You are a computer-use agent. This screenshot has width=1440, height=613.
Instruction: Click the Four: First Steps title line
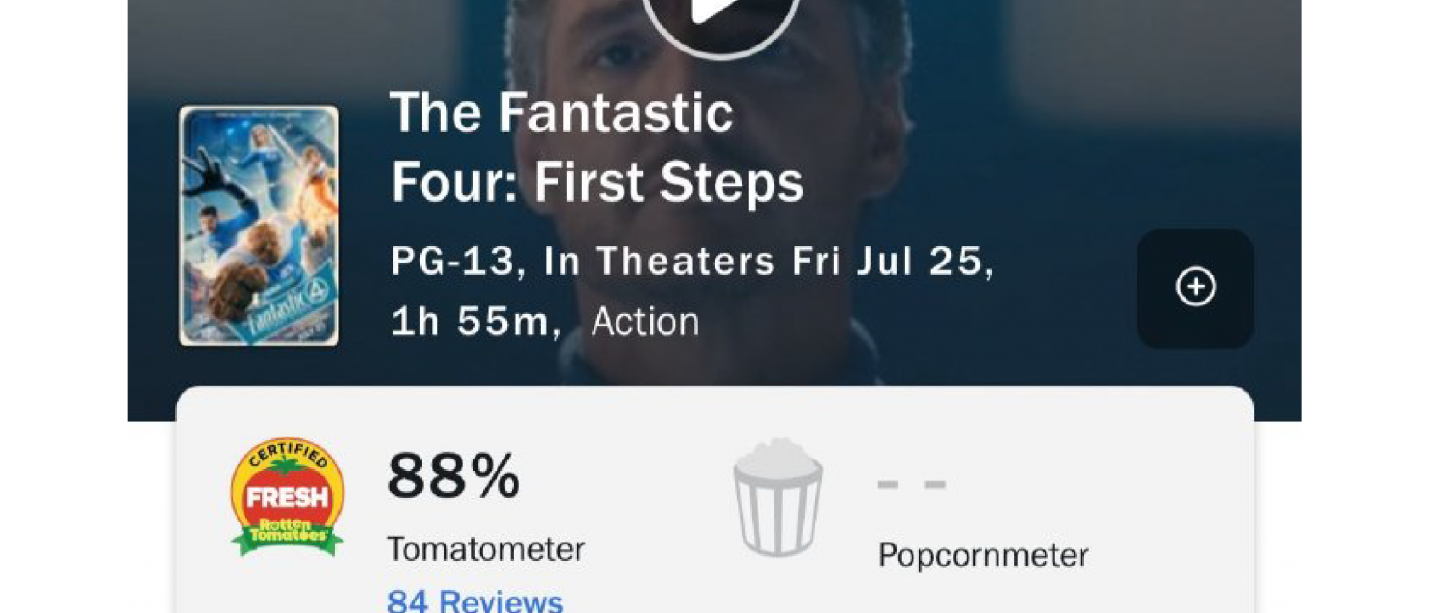597,183
